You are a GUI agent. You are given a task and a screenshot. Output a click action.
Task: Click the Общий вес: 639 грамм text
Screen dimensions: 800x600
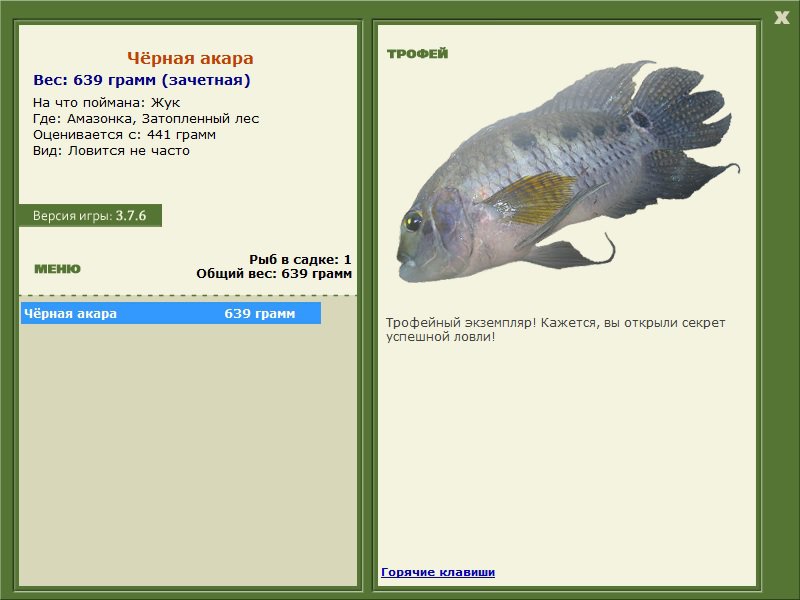tap(274, 273)
